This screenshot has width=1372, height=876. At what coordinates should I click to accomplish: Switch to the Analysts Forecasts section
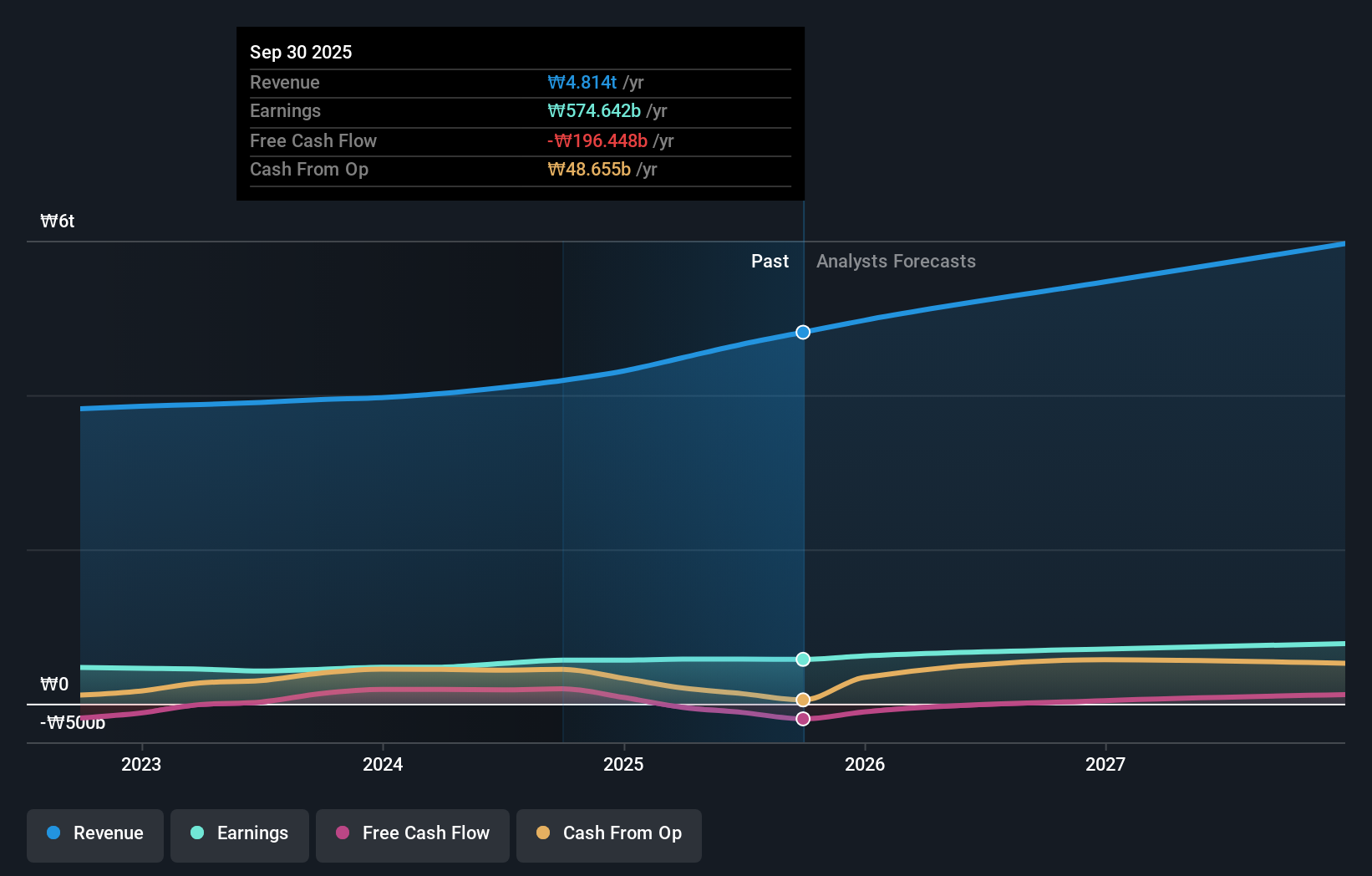pyautogui.click(x=896, y=261)
